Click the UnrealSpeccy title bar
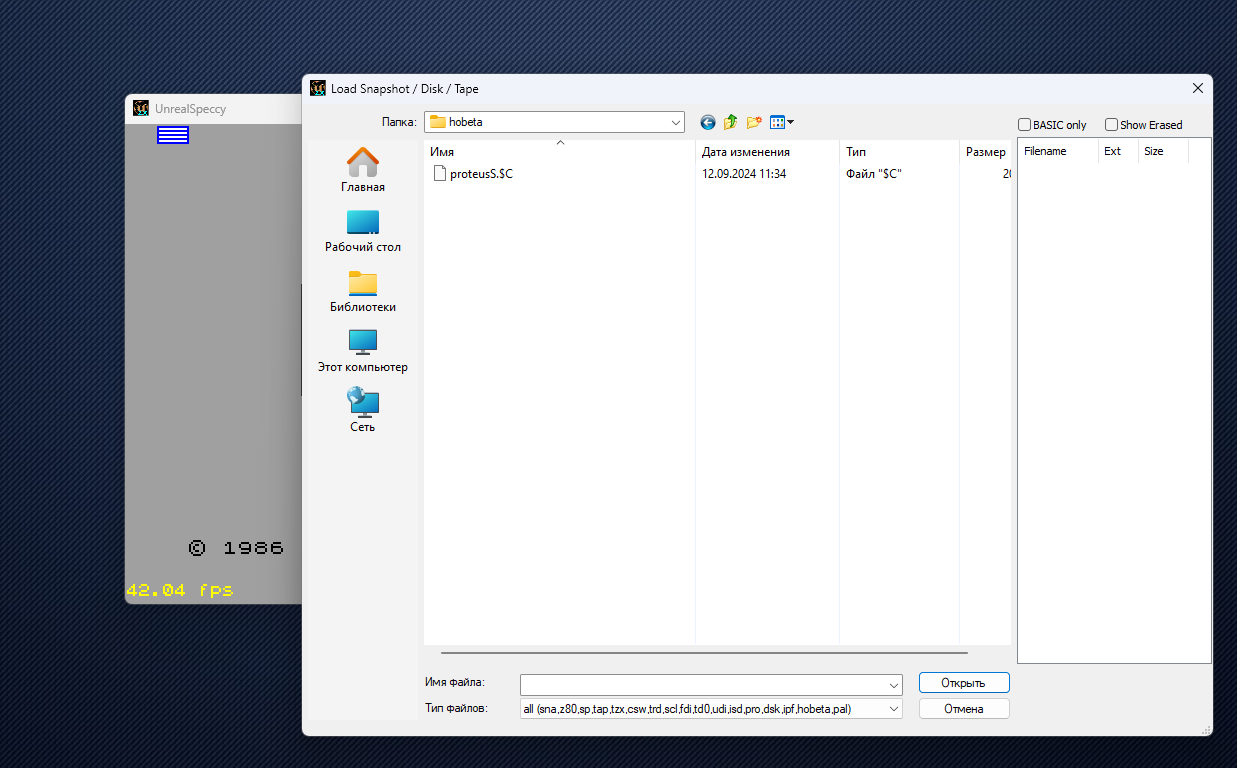This screenshot has height=768, width=1237. pyautogui.click(x=215, y=108)
